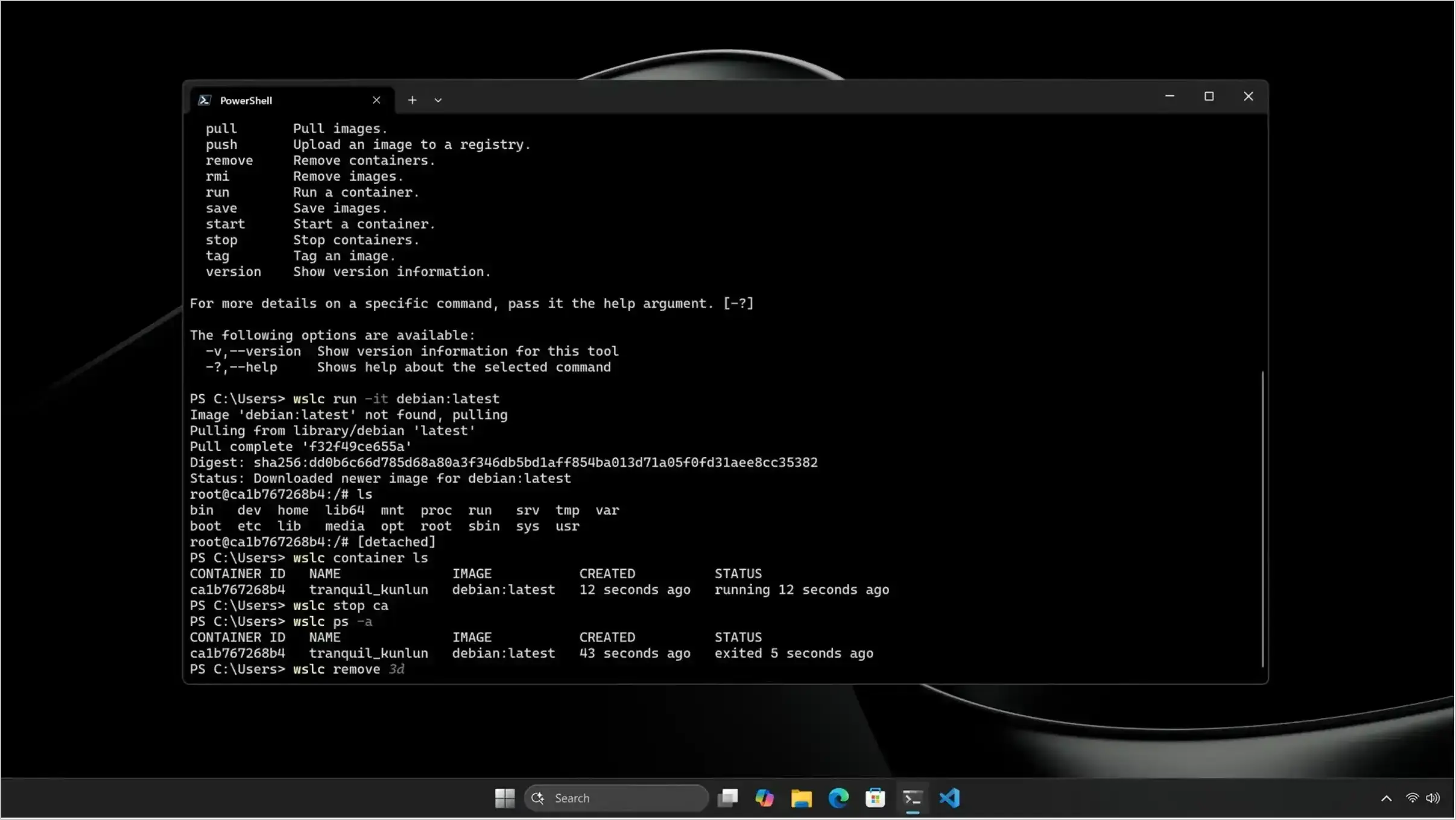Click the terminal scrollbar thumb
The width and height of the screenshot is (1456, 820).
pos(1262,519)
